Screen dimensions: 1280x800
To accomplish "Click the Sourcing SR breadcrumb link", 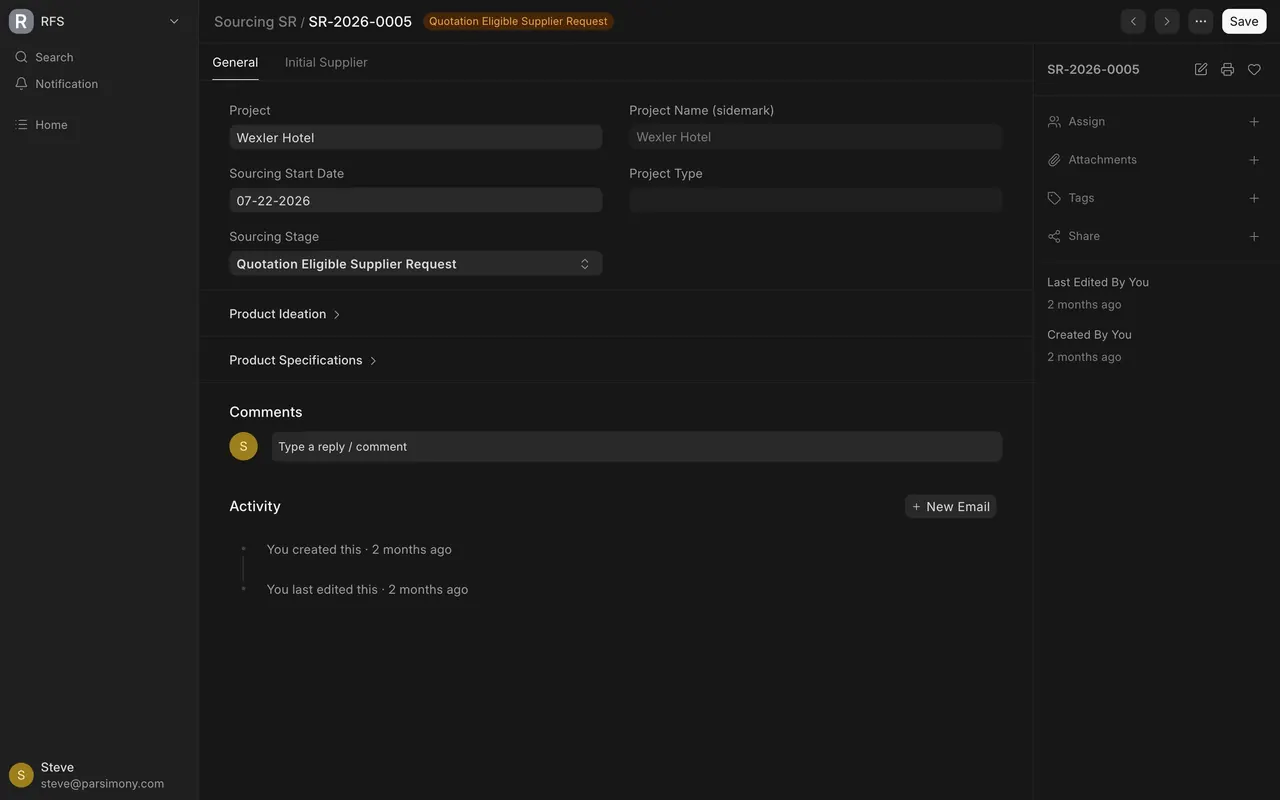I will point(255,21).
